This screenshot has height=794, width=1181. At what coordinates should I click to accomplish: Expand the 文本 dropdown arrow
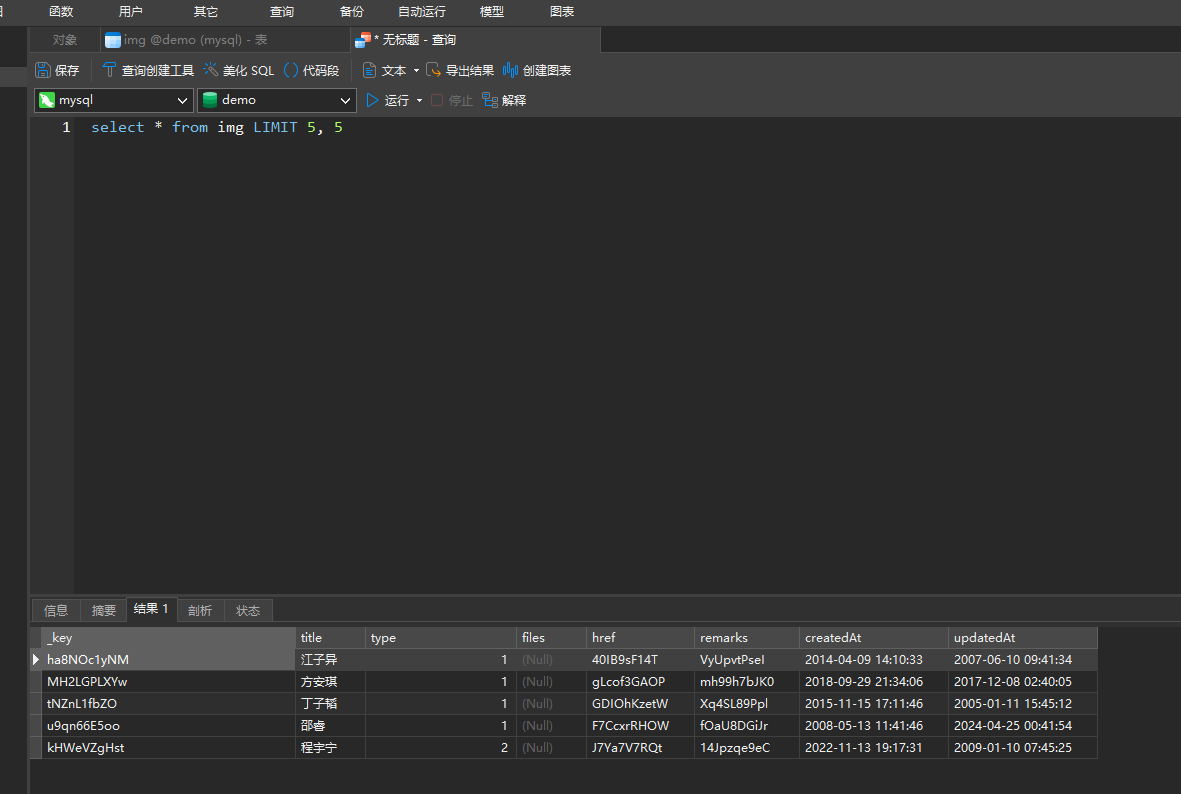[x=416, y=71]
